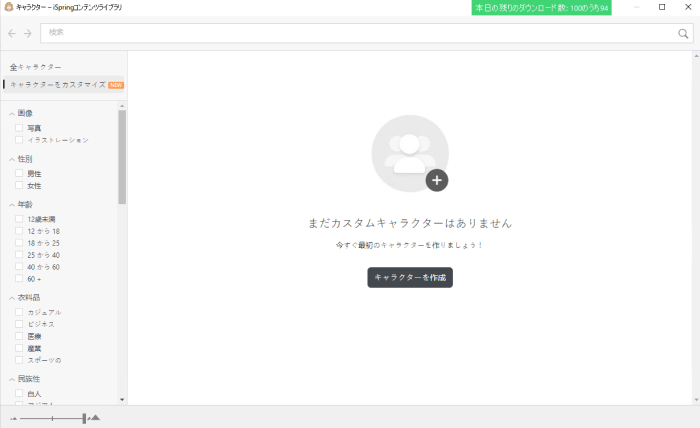The height and width of the screenshot is (428, 700).
Task: Click the green remaining downloads counter
Action: coord(542,8)
